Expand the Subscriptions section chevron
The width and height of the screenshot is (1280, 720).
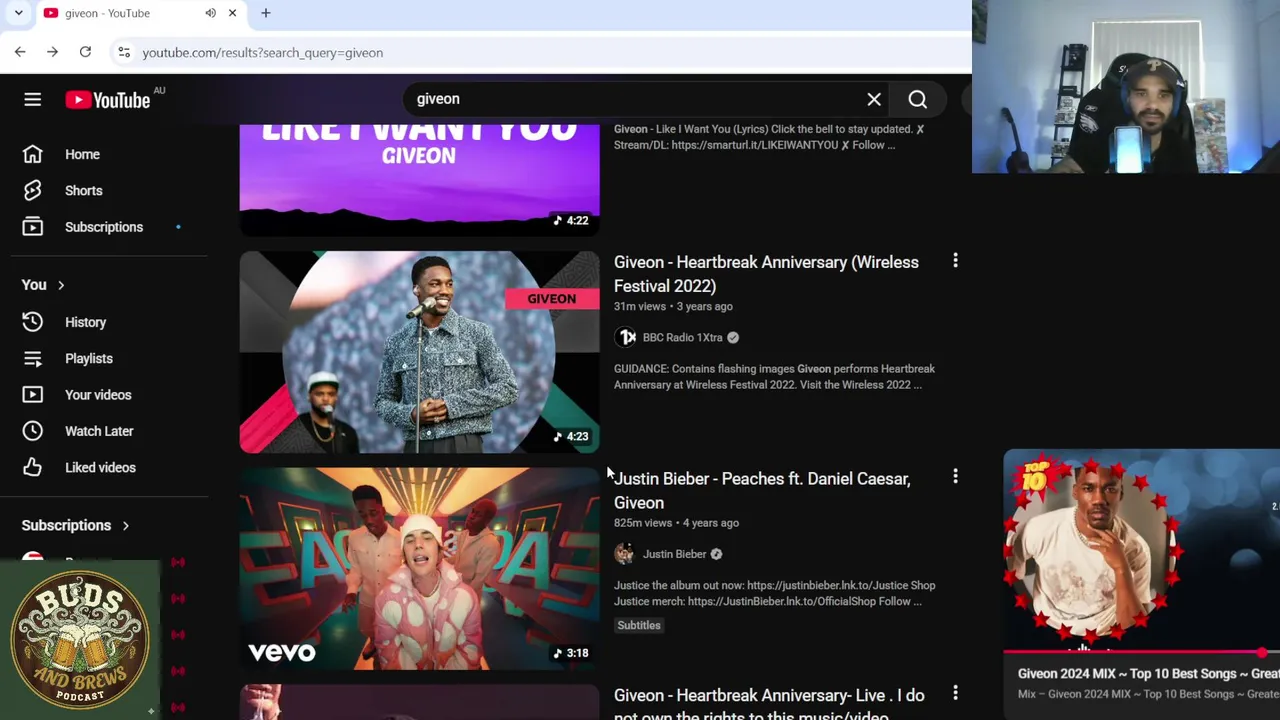click(x=125, y=525)
